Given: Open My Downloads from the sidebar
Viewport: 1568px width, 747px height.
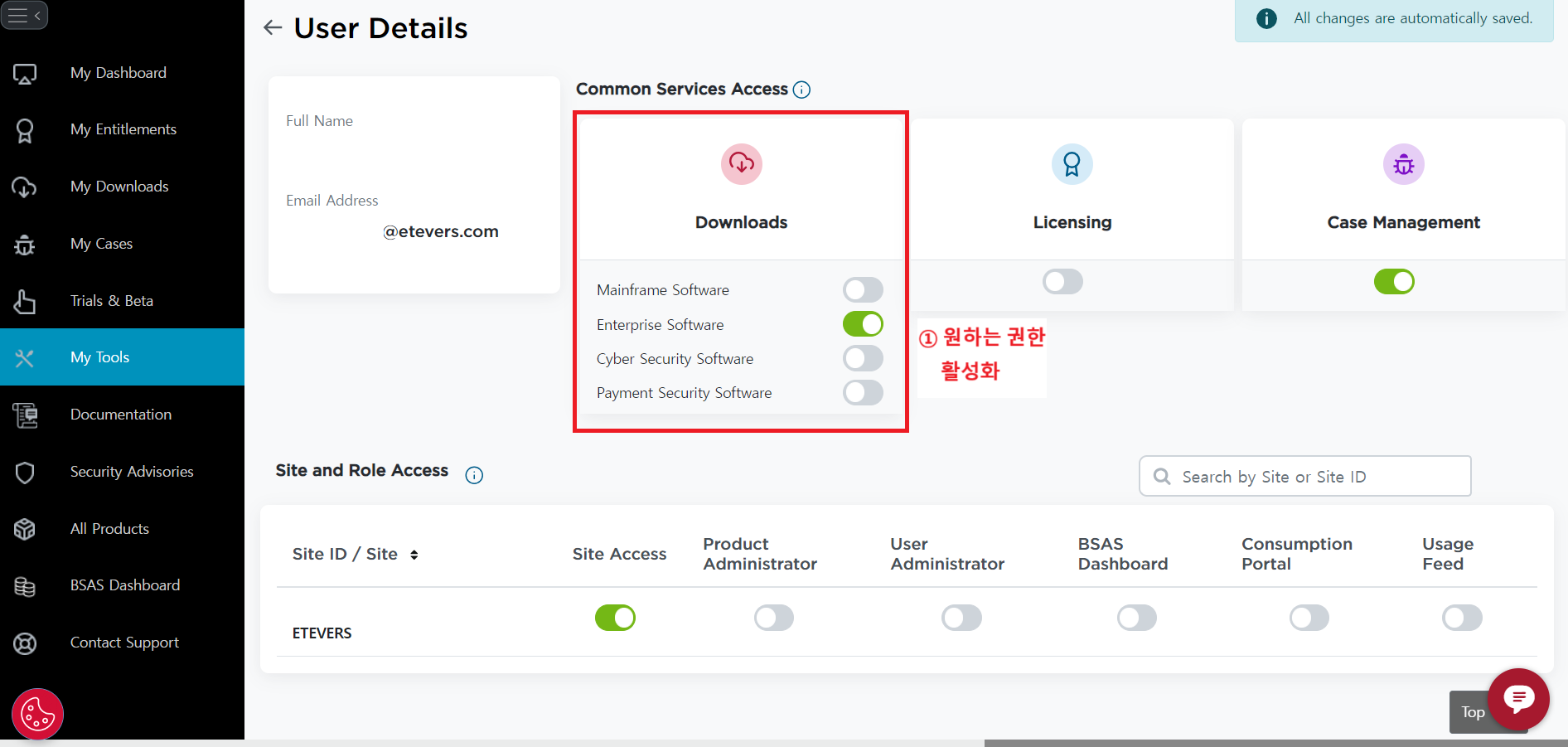Looking at the screenshot, I should click(119, 187).
